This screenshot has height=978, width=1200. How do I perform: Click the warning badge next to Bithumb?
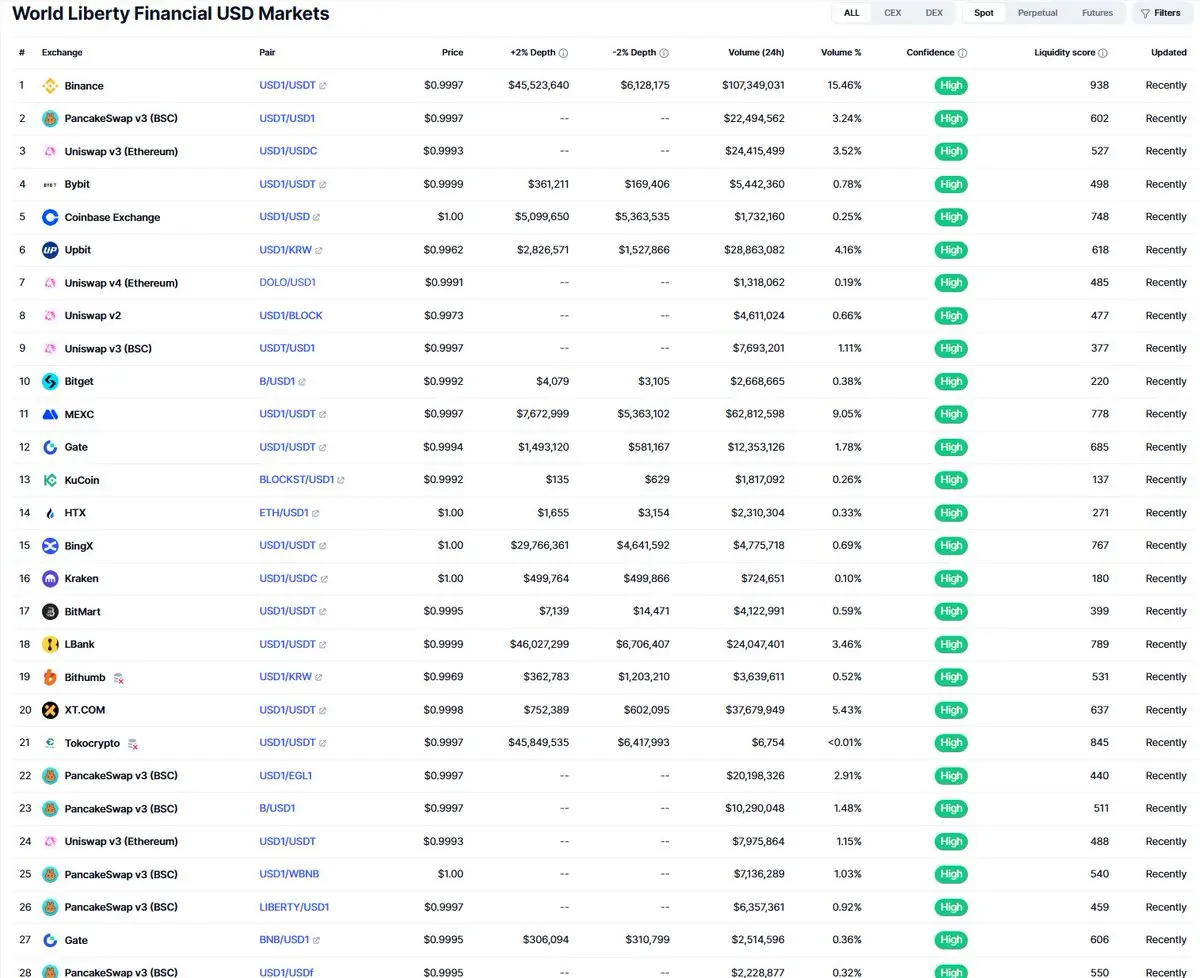click(x=118, y=678)
